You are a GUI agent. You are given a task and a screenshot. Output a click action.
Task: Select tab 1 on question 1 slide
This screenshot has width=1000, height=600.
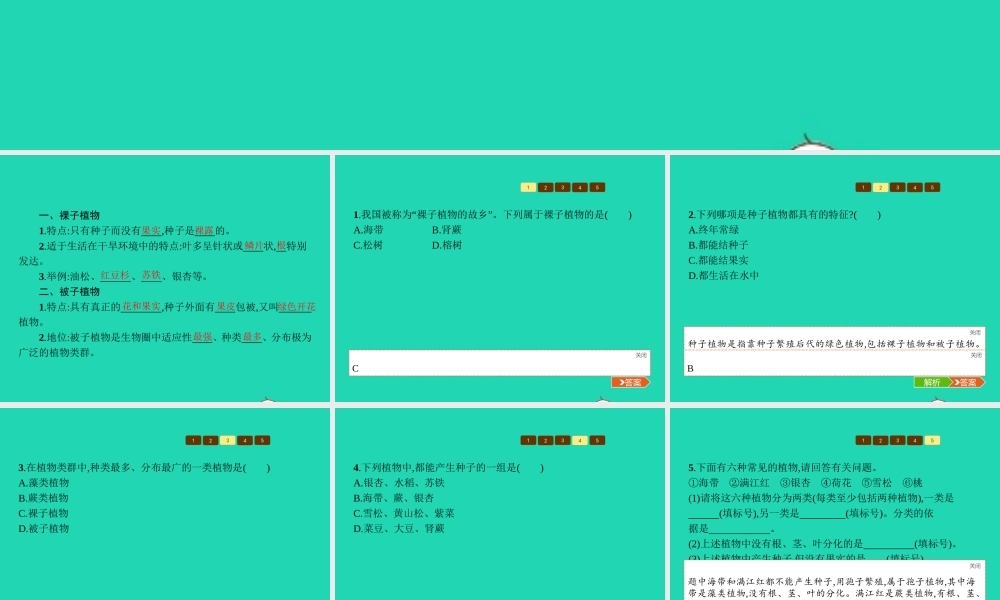528,187
